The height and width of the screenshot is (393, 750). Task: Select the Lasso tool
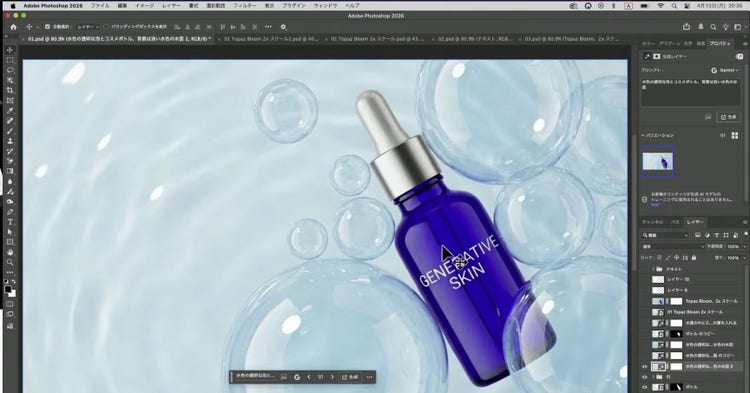[10, 70]
